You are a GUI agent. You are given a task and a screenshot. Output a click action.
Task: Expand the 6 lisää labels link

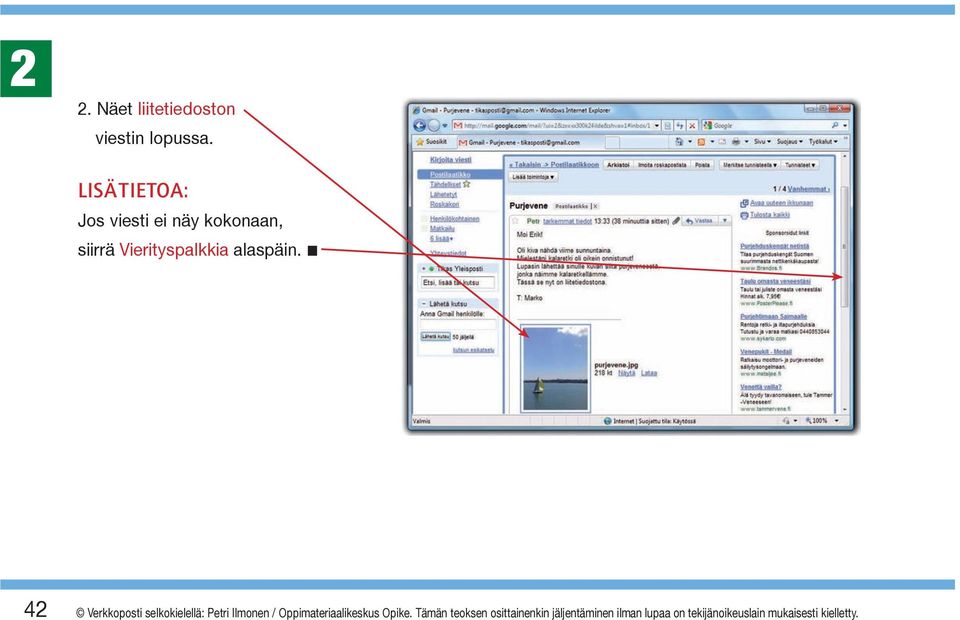[441, 238]
